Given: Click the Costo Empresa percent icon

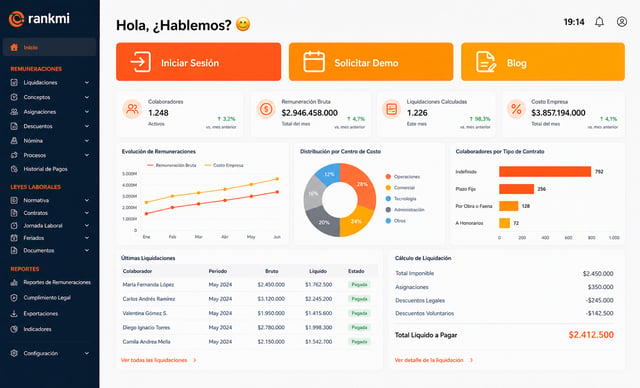Looking at the screenshot, I should (x=516, y=109).
